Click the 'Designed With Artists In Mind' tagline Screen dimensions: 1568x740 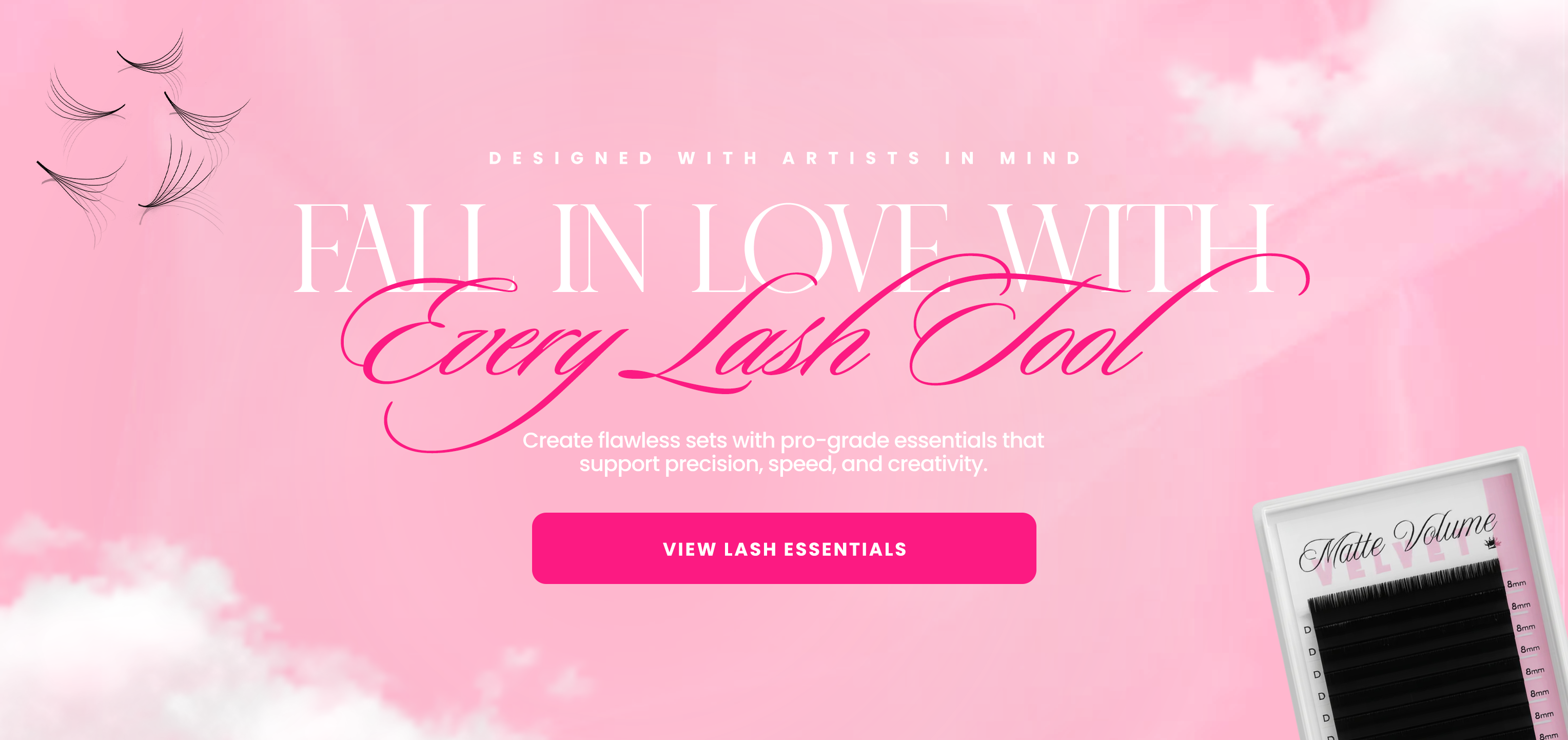(x=785, y=158)
